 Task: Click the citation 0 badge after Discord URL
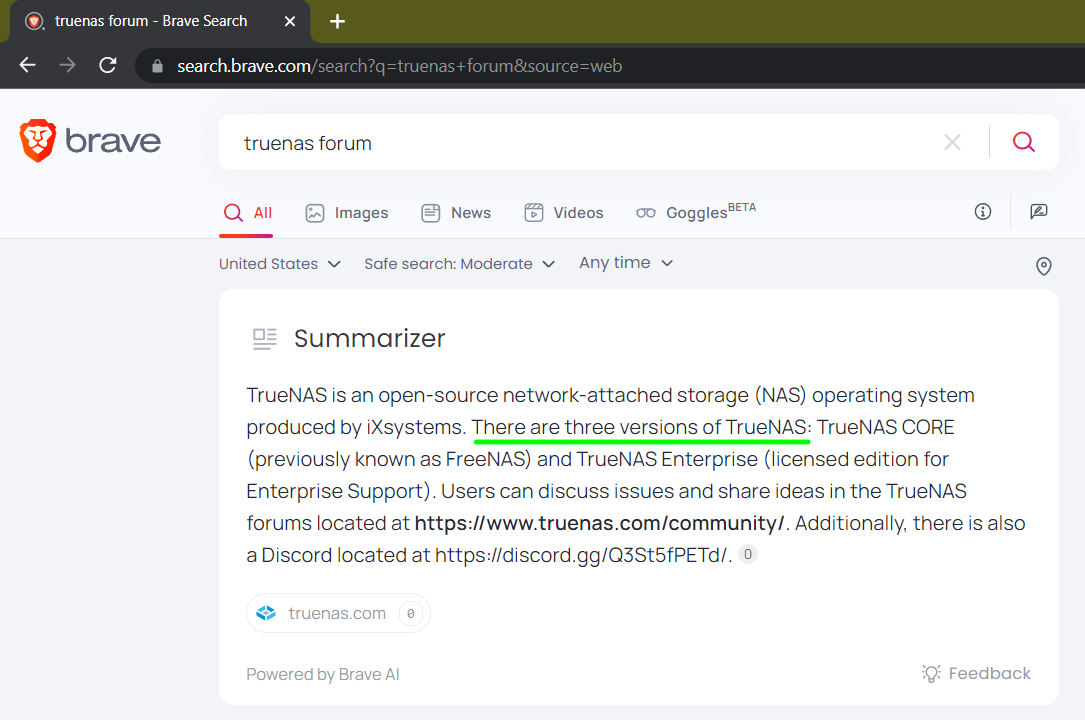pos(747,554)
